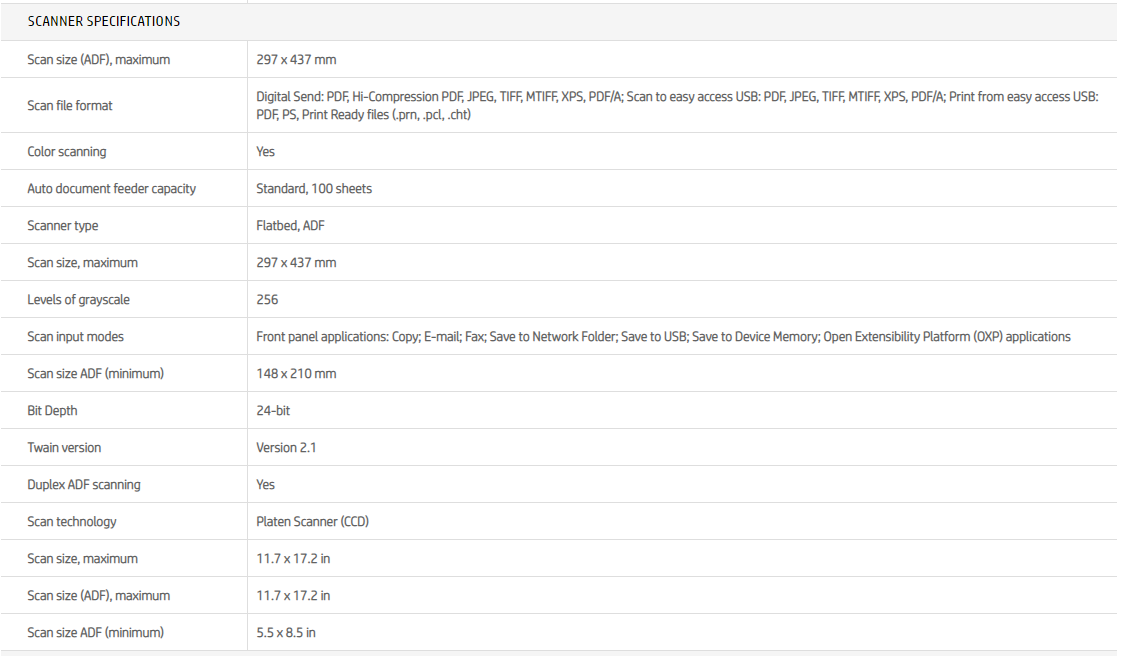1121x656 pixels.
Task: Select the Bit Depth label
Action: 52,411
